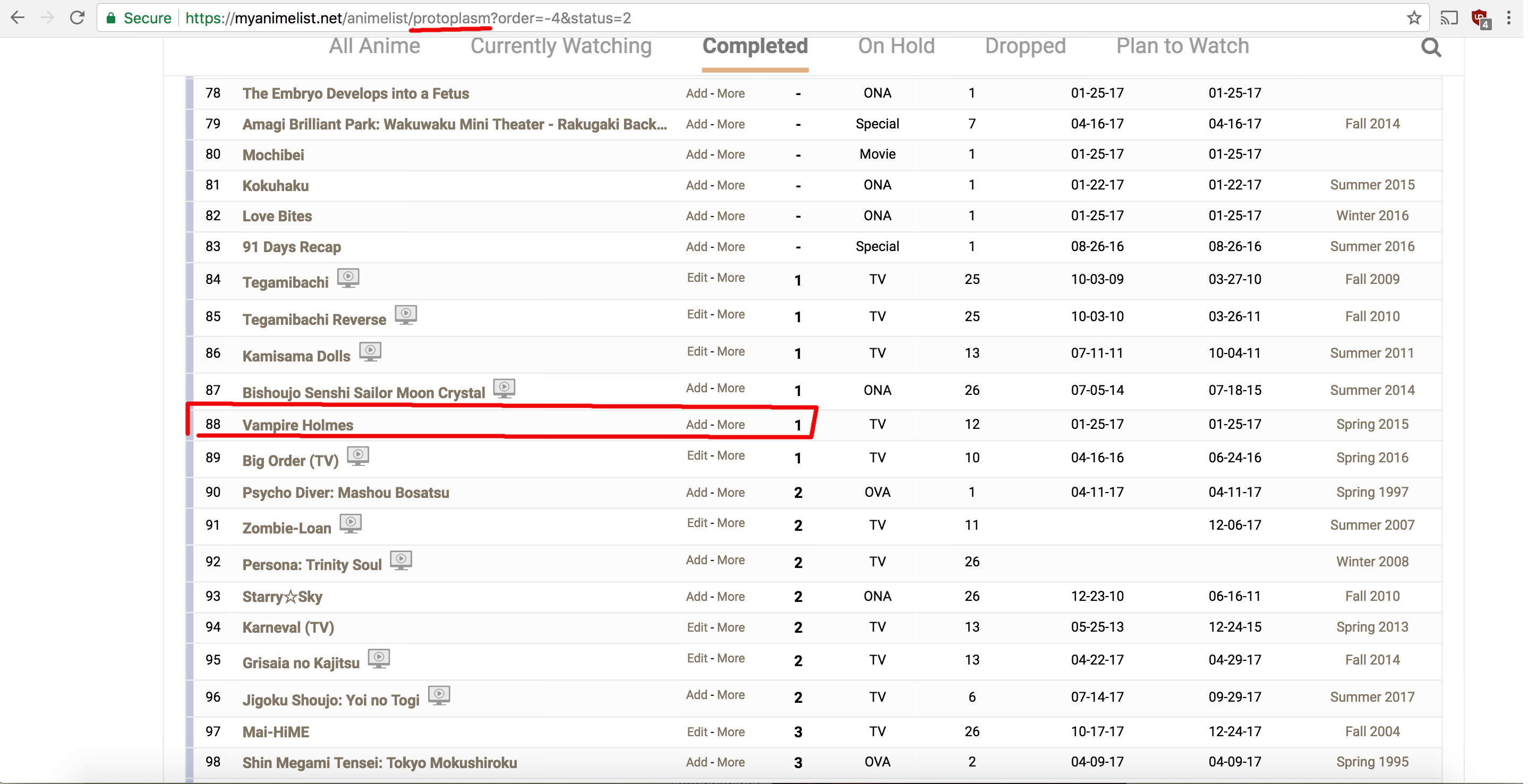Image resolution: width=1528 pixels, height=784 pixels.
Task: Click the streaming icon beside Zombie-Loan
Action: (351, 524)
